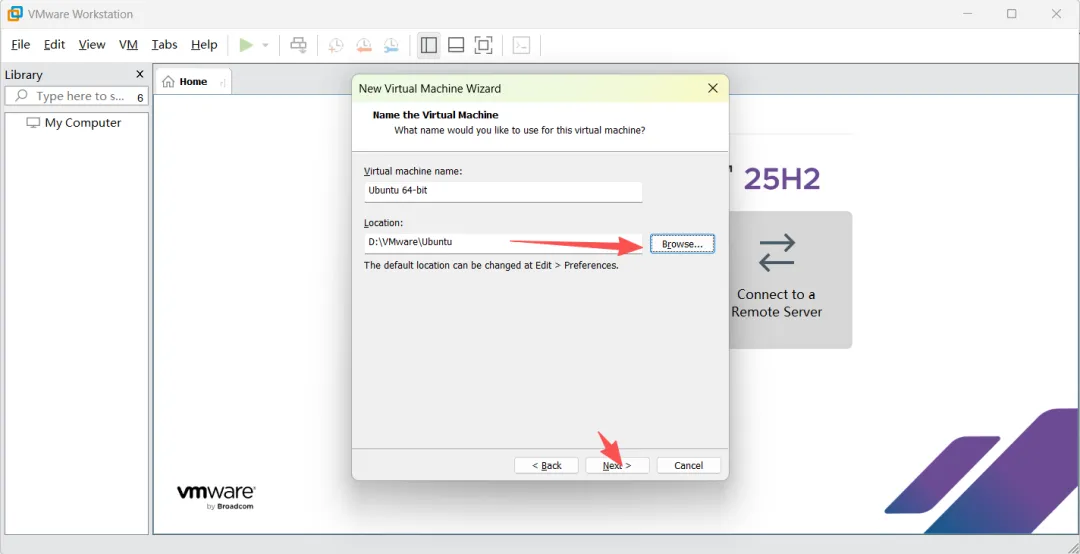Open the View menu
The image size is (1080, 554).
(92, 45)
